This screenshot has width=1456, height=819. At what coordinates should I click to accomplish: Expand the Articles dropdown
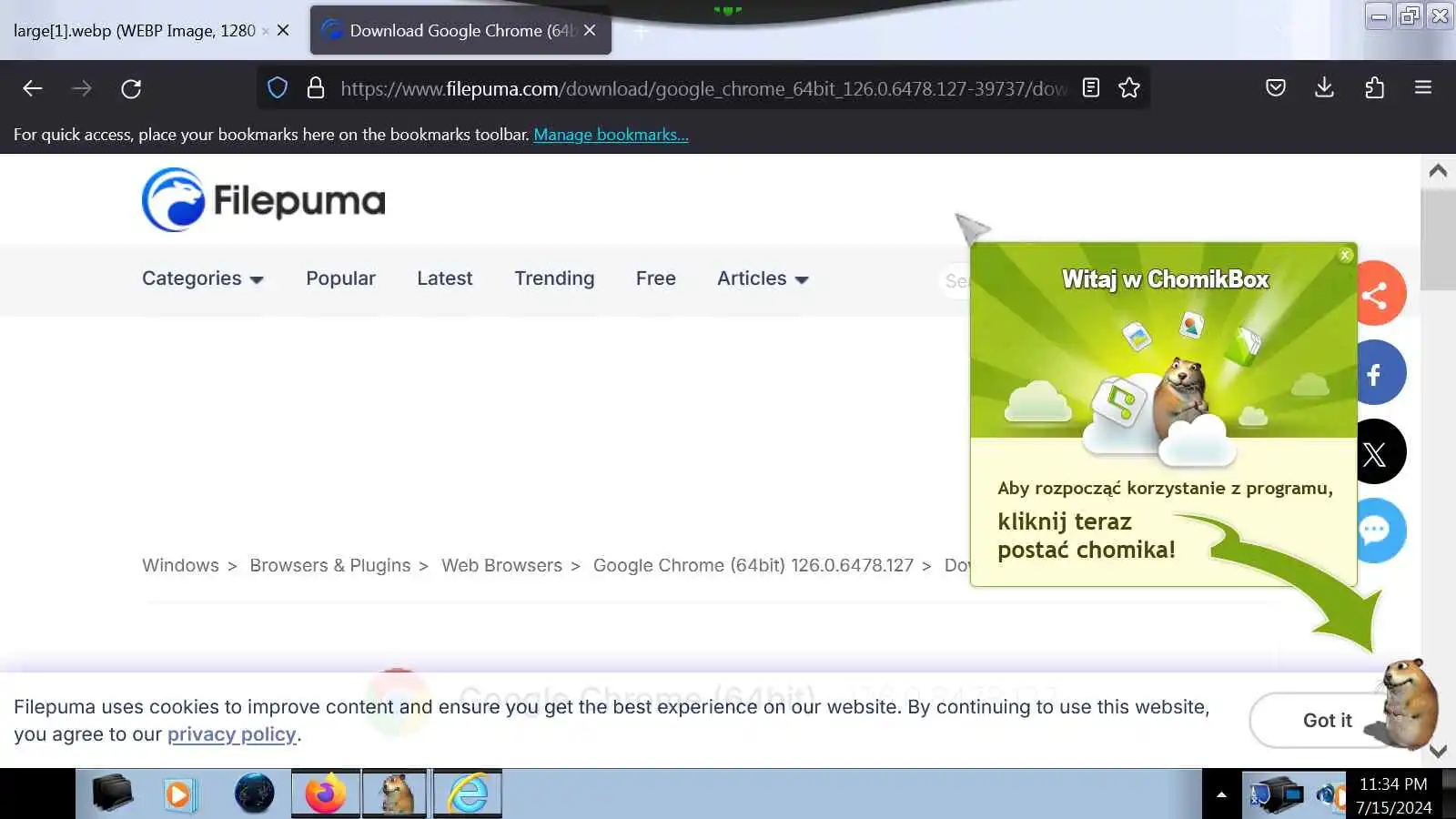click(x=763, y=278)
